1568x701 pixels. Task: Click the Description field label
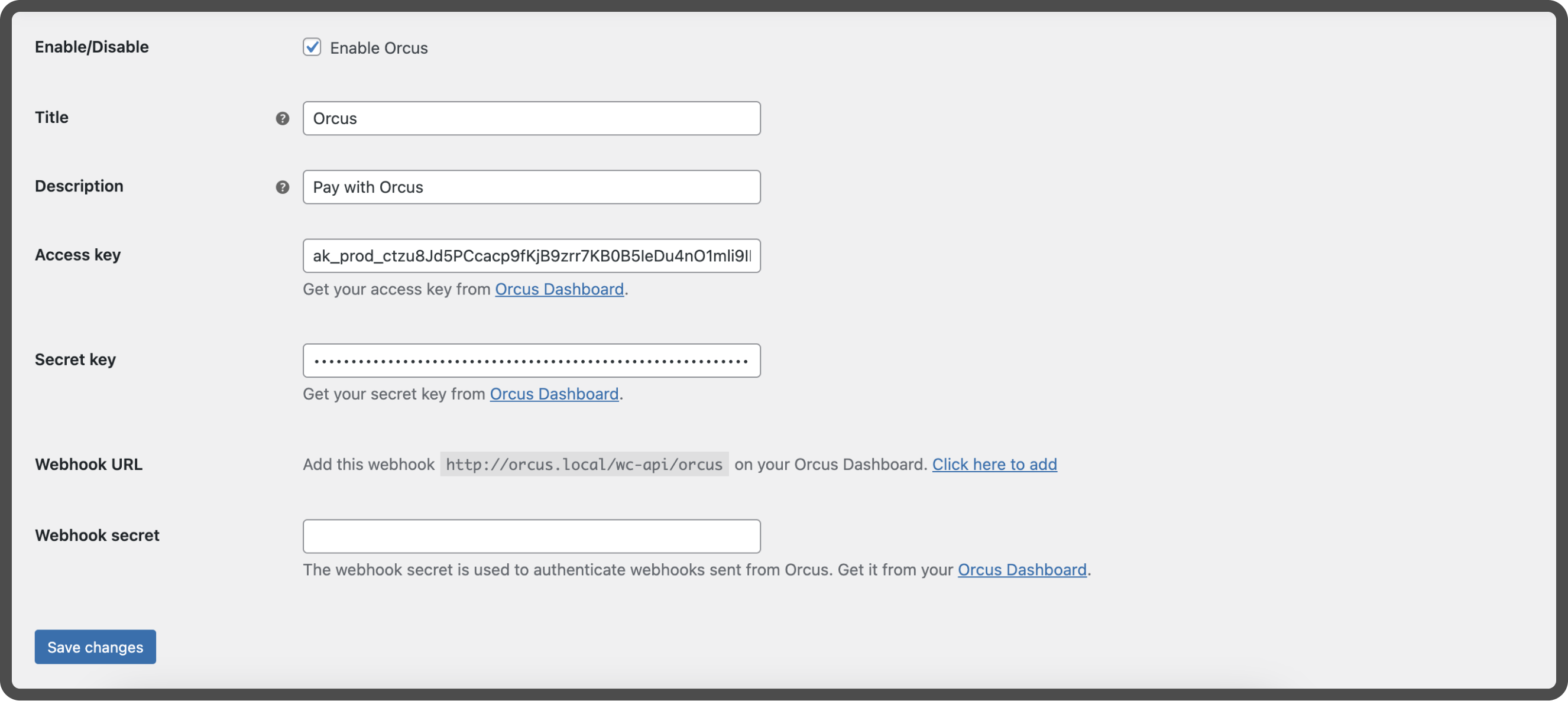tap(79, 186)
